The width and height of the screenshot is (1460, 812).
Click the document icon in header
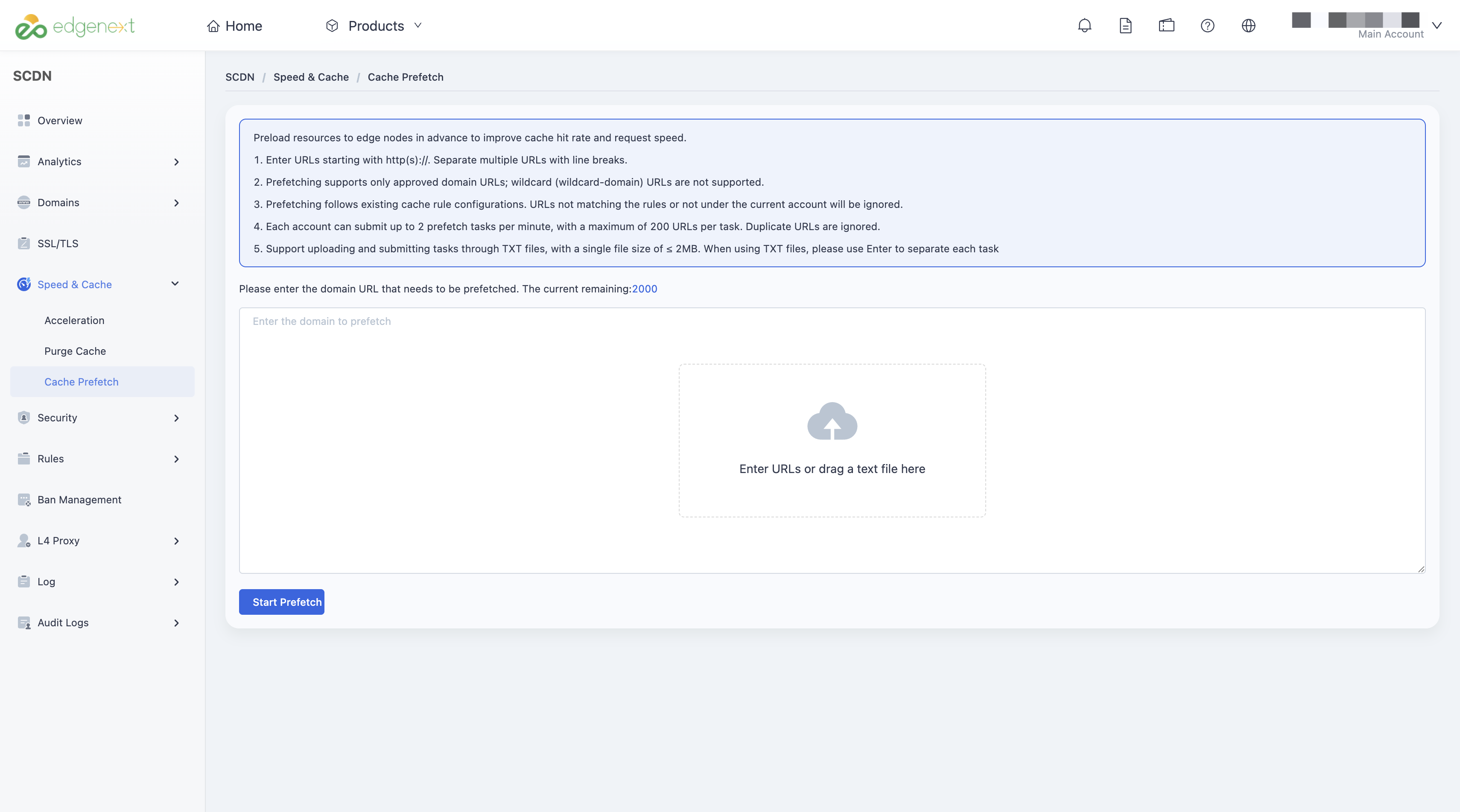tap(1126, 26)
